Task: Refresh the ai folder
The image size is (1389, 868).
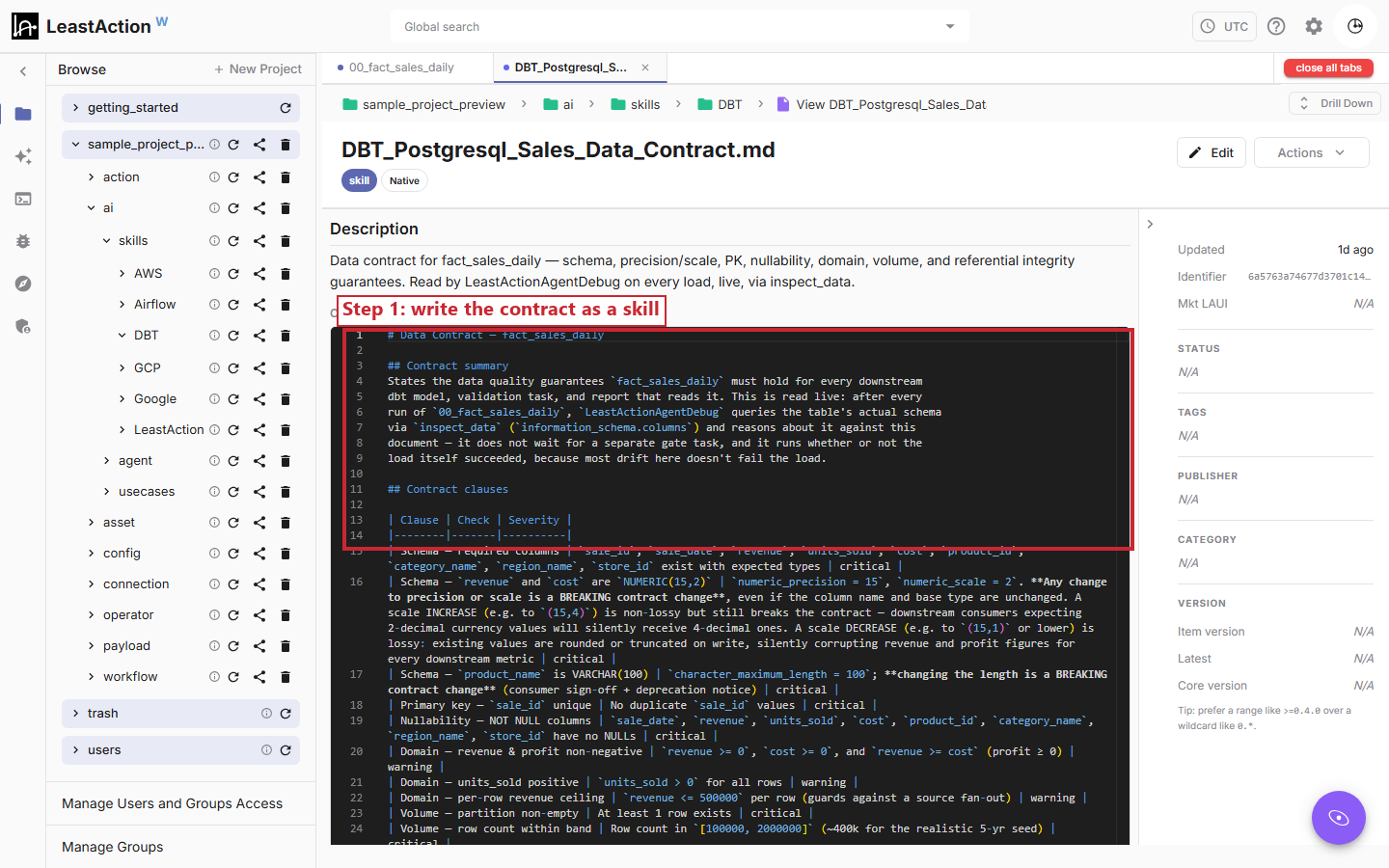Action: [233, 208]
